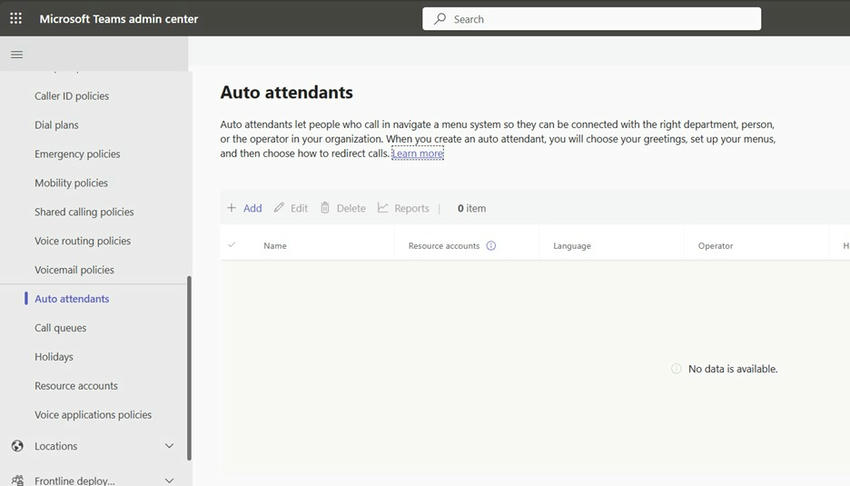Viewport: 850px width, 486px height.
Task: Open Resource accounts in sidebar
Action: click(x=76, y=386)
